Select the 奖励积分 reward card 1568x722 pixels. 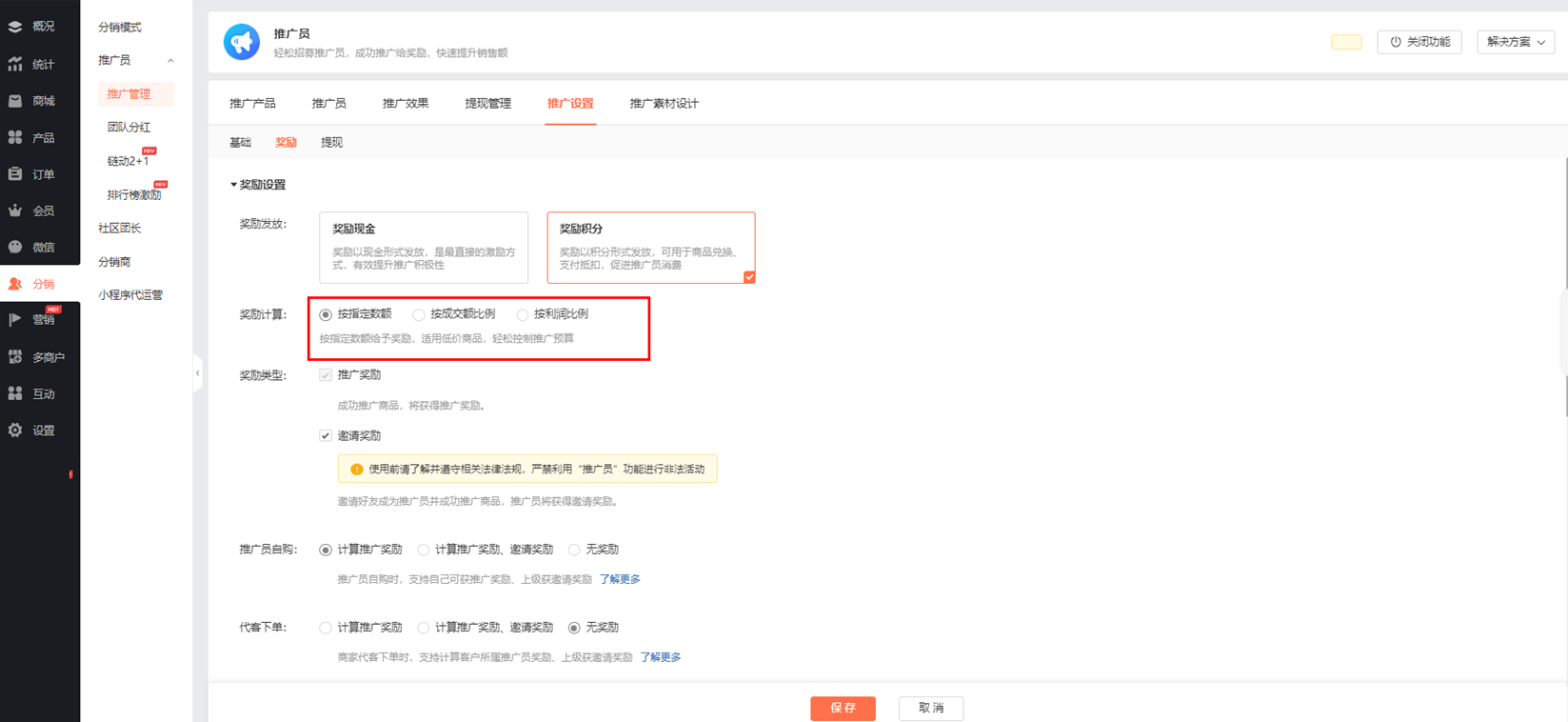[651, 248]
